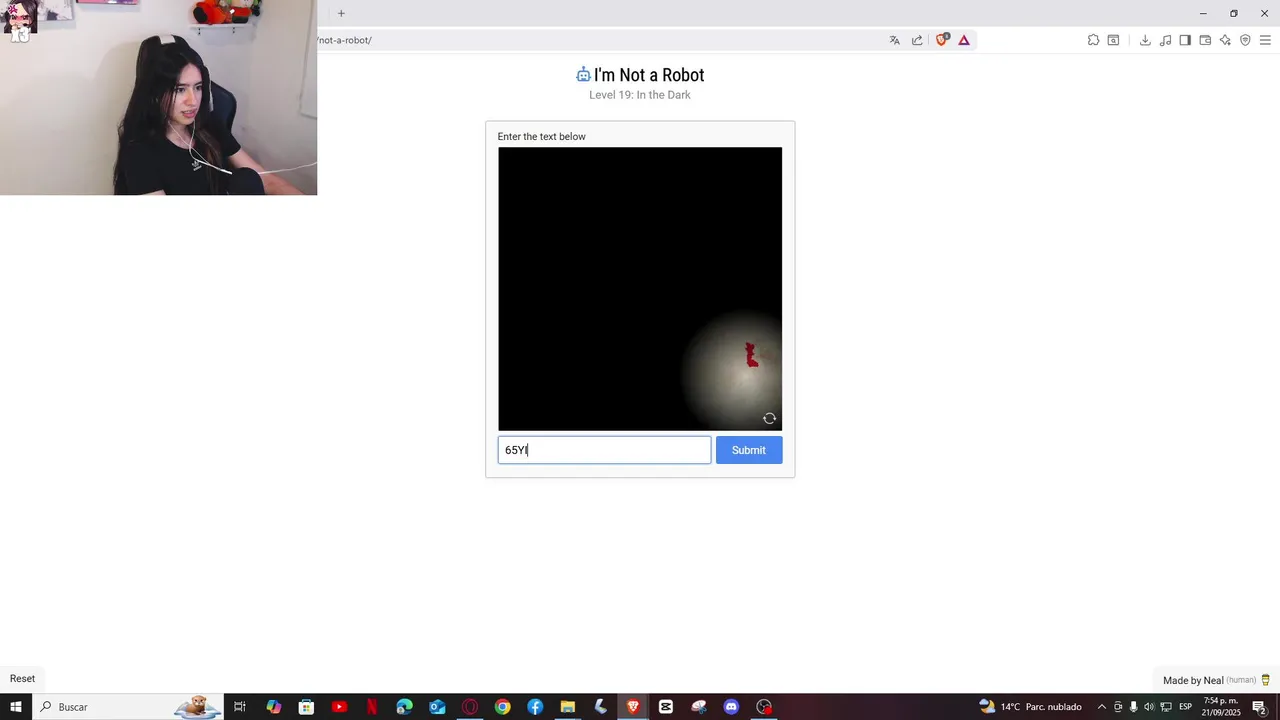The width and height of the screenshot is (1280, 720).
Task: Open the Windows notifications center
Action: point(1260,707)
